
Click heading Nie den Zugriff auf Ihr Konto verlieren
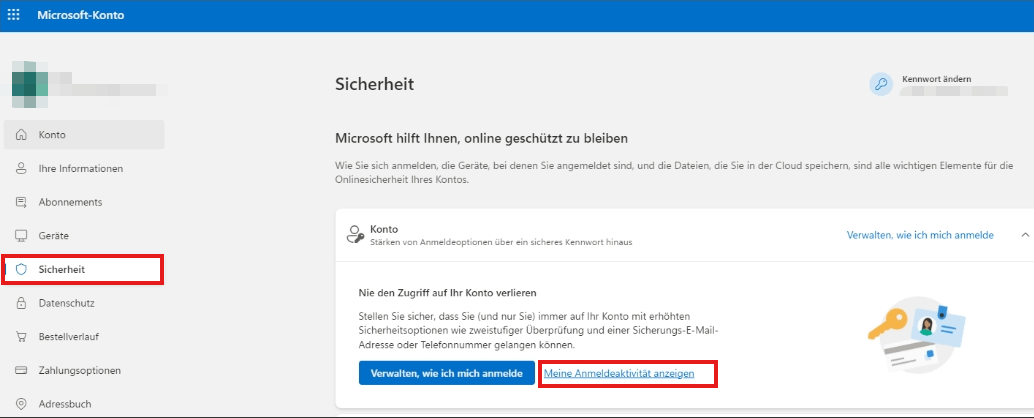click(x=447, y=292)
